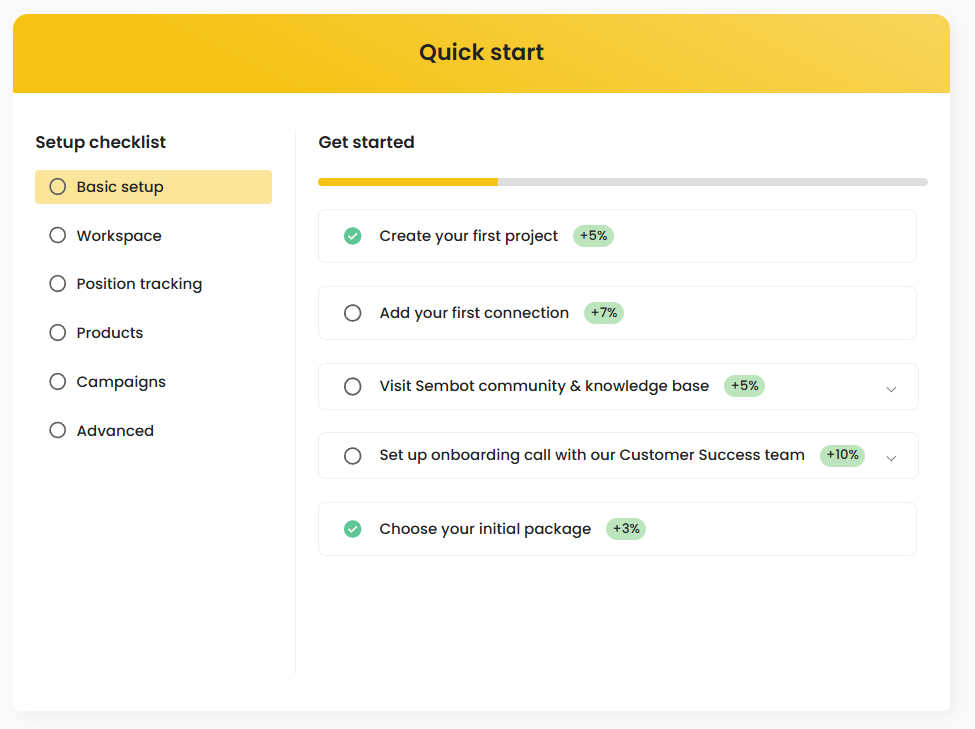Click +5% badge on Sembot community row

(744, 386)
